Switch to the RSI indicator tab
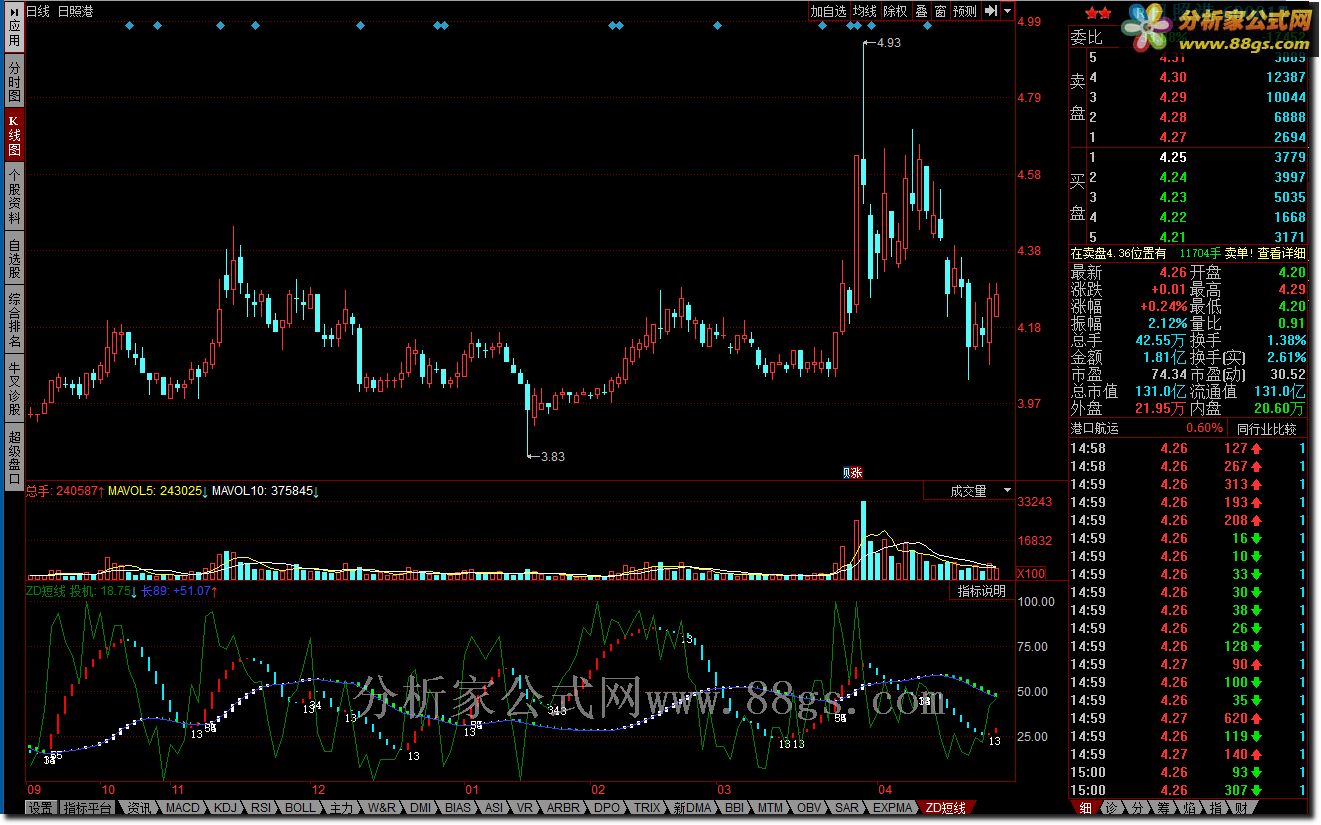This screenshot has height=825, width=1321. click(261, 807)
